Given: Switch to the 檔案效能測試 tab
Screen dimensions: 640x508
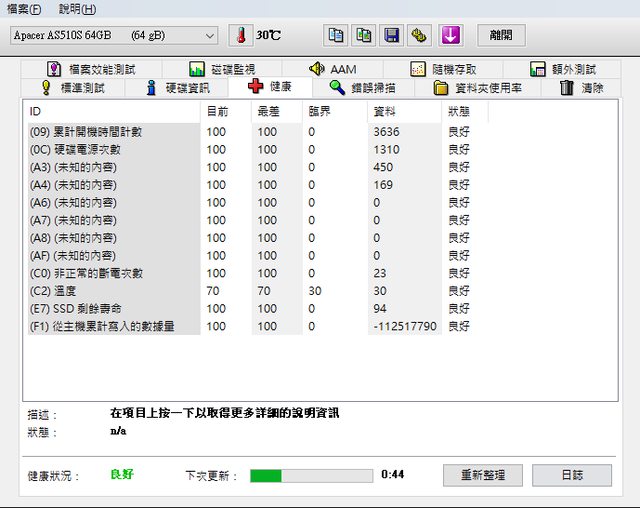Looking at the screenshot, I should [x=90, y=69].
